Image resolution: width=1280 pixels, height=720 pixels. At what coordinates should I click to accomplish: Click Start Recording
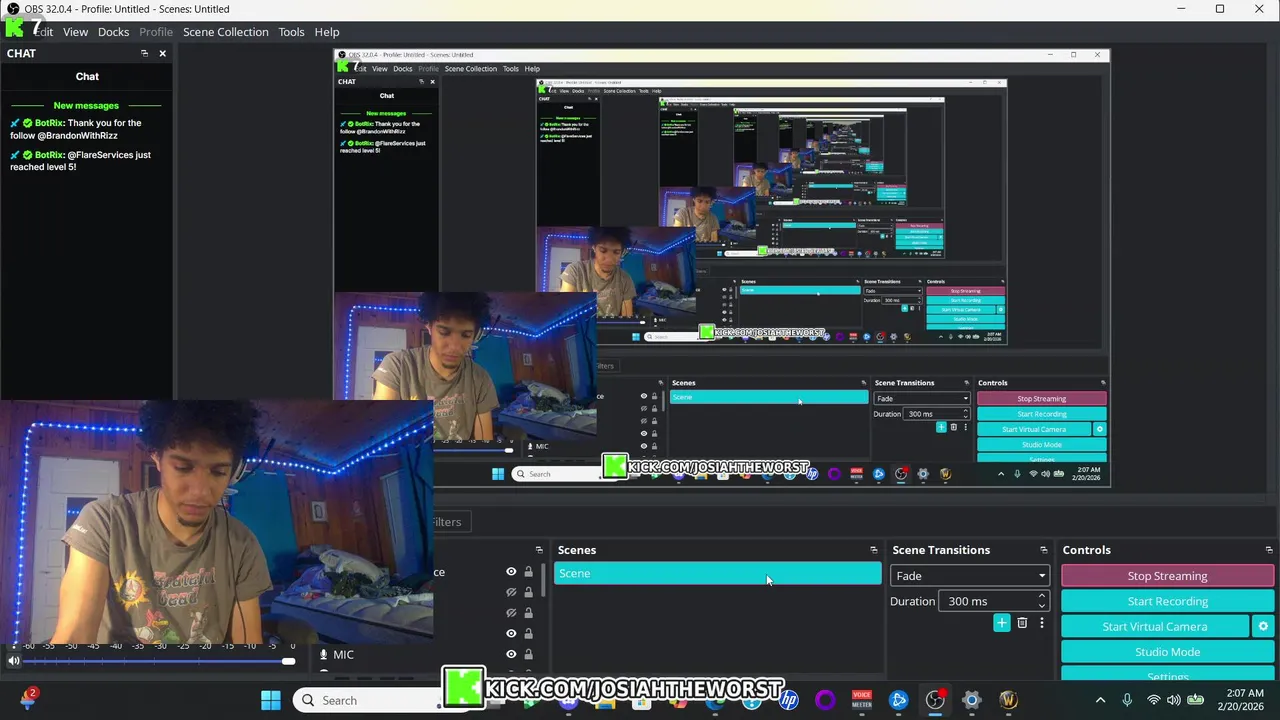point(1167,601)
